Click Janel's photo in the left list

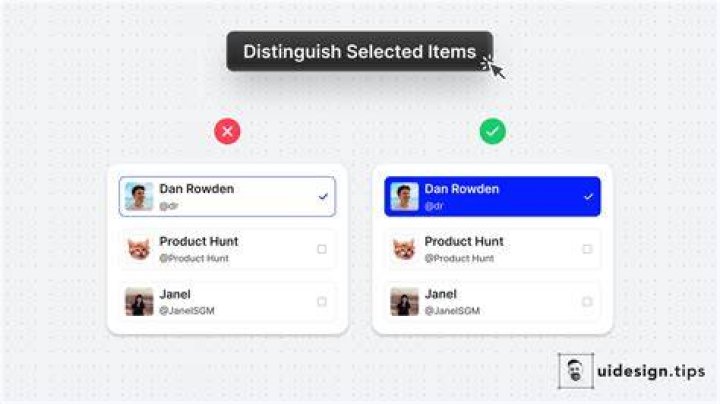click(x=139, y=302)
